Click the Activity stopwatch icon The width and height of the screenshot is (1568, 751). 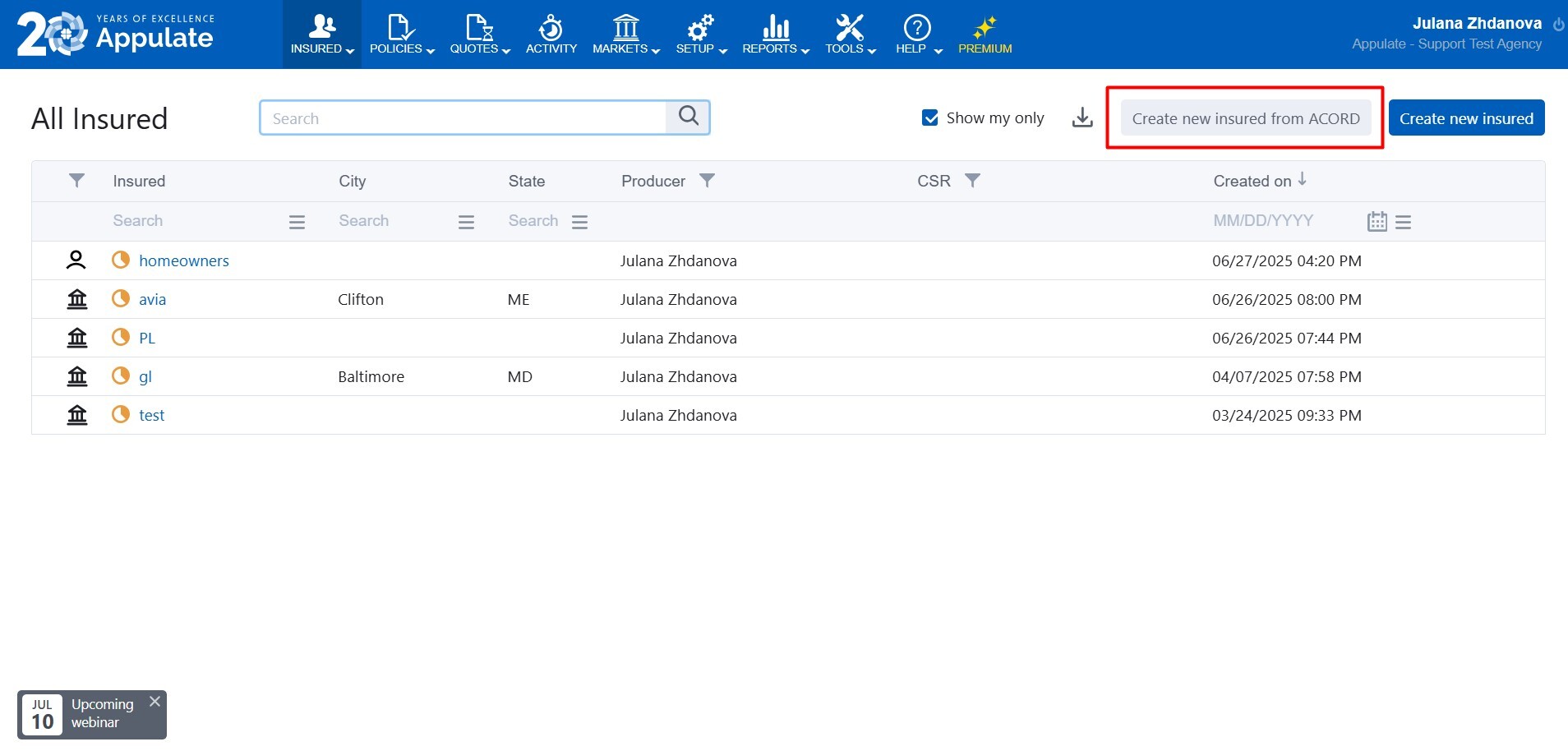pyautogui.click(x=551, y=29)
